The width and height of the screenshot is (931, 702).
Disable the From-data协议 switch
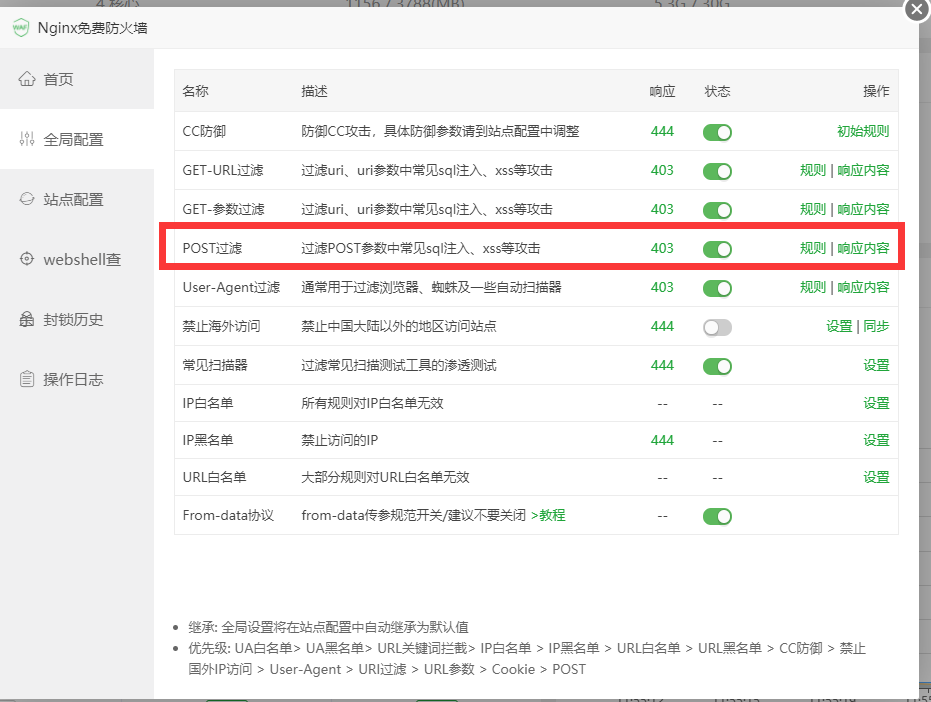tap(717, 516)
